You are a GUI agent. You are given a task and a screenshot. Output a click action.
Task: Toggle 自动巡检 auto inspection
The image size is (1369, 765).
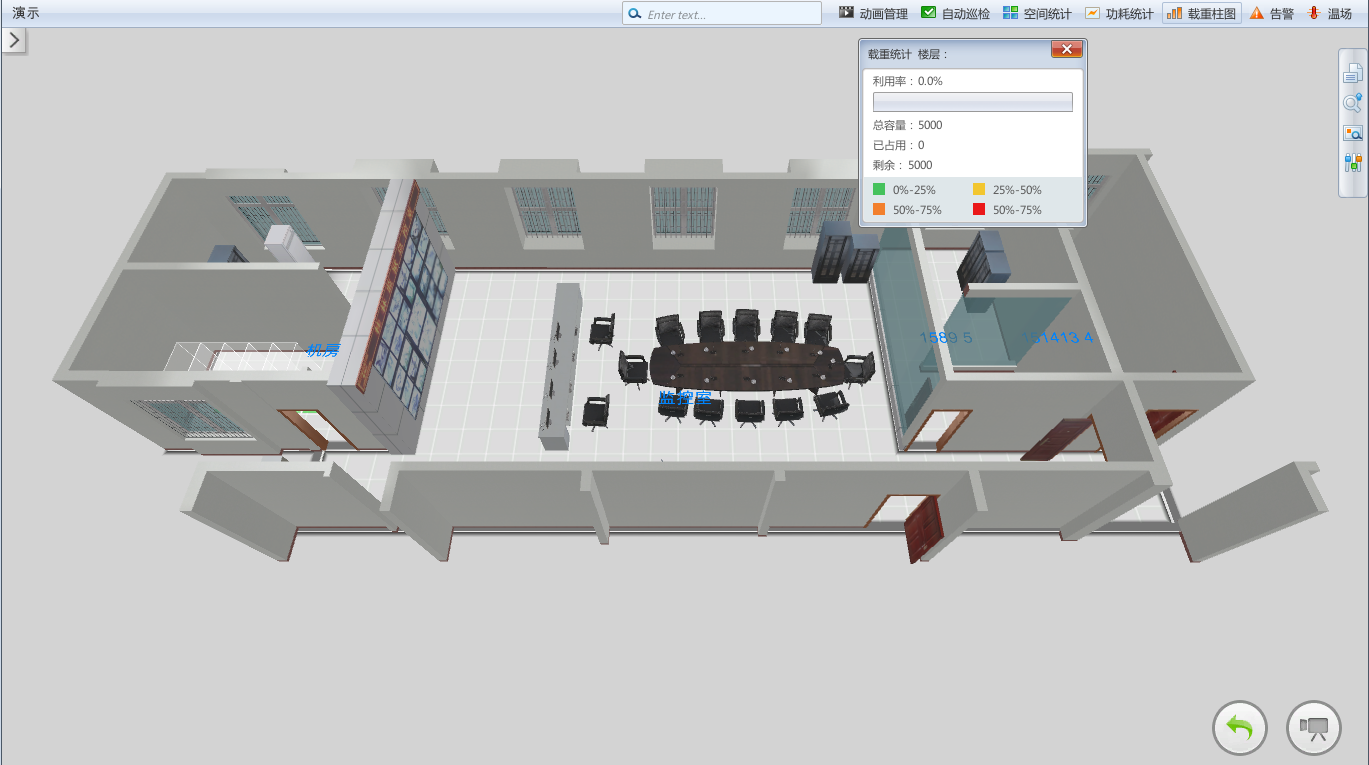[955, 14]
